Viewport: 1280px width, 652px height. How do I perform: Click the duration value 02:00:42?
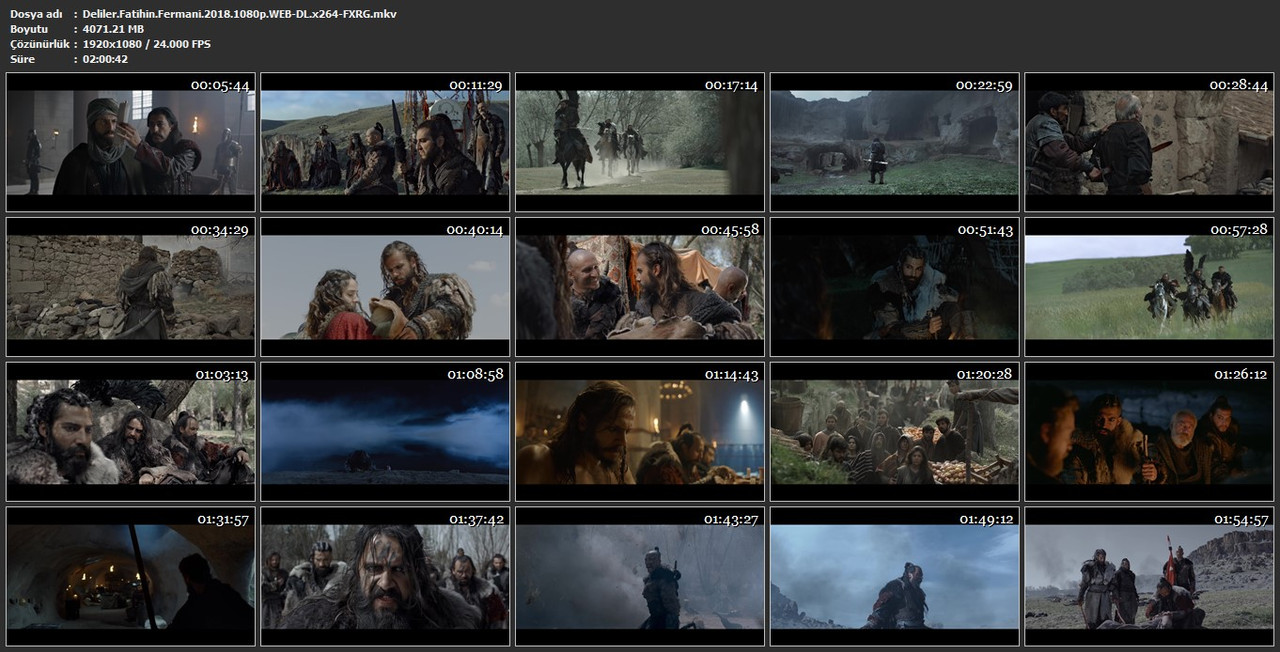pyautogui.click(x=104, y=59)
